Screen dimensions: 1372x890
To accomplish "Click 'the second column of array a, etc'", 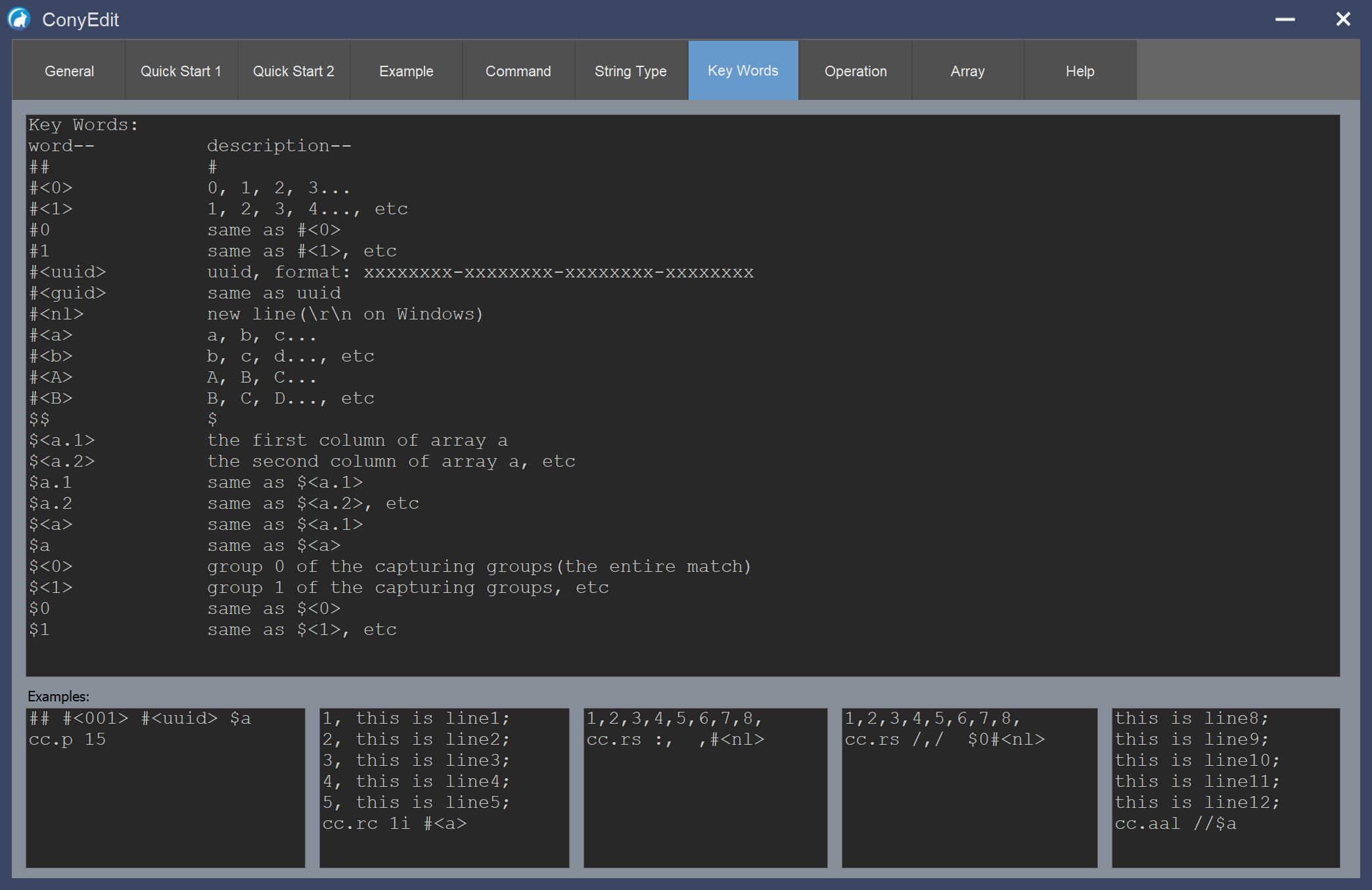I will [391, 461].
